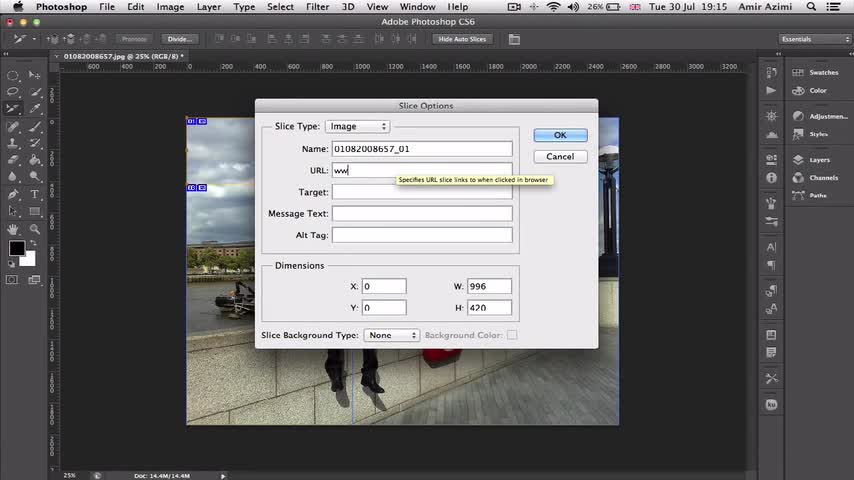
Task: Click OK in Slice Options dialog
Action: [x=560, y=135]
